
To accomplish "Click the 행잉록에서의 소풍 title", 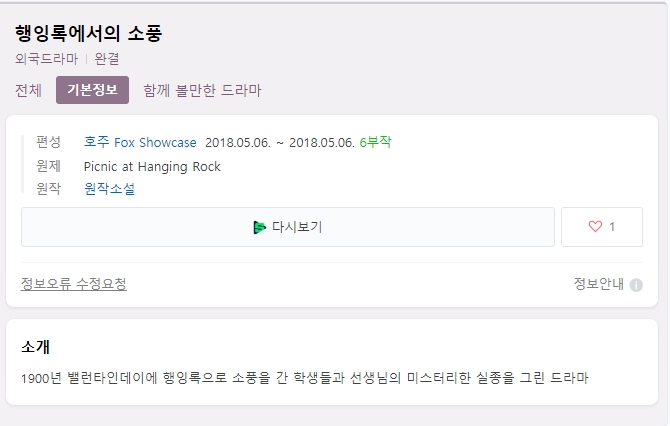I will pyautogui.click(x=88, y=33).
